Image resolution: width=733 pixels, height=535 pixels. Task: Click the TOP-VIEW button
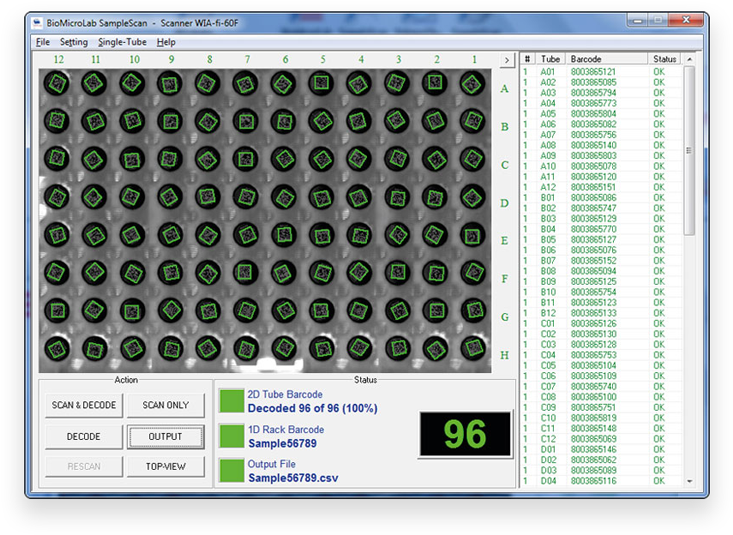(165, 466)
